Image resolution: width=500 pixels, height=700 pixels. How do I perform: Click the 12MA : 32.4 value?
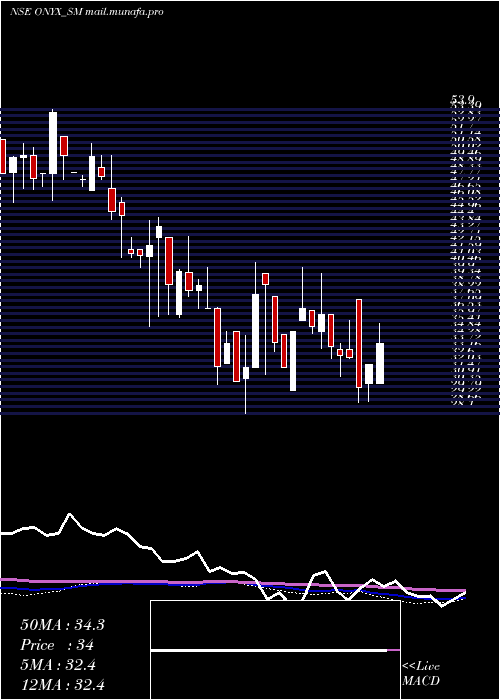pos(62,685)
